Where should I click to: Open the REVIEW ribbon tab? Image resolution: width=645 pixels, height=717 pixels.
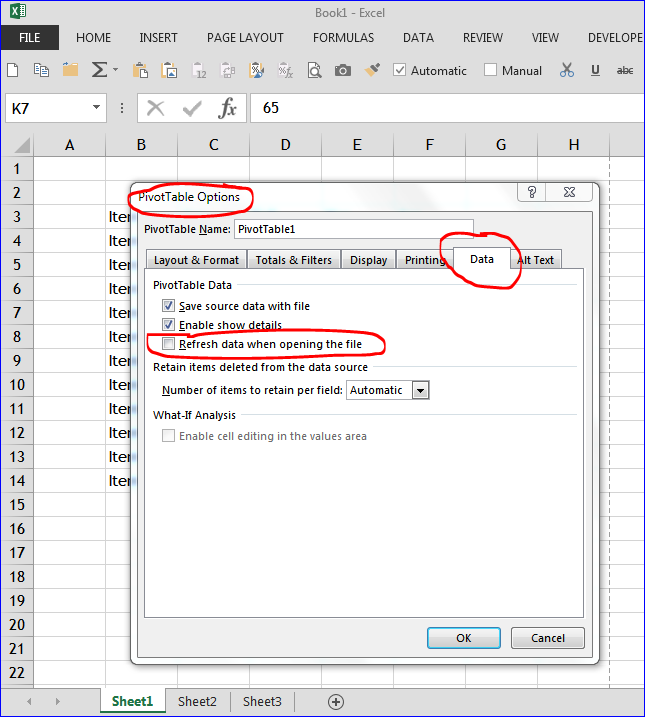pos(483,37)
